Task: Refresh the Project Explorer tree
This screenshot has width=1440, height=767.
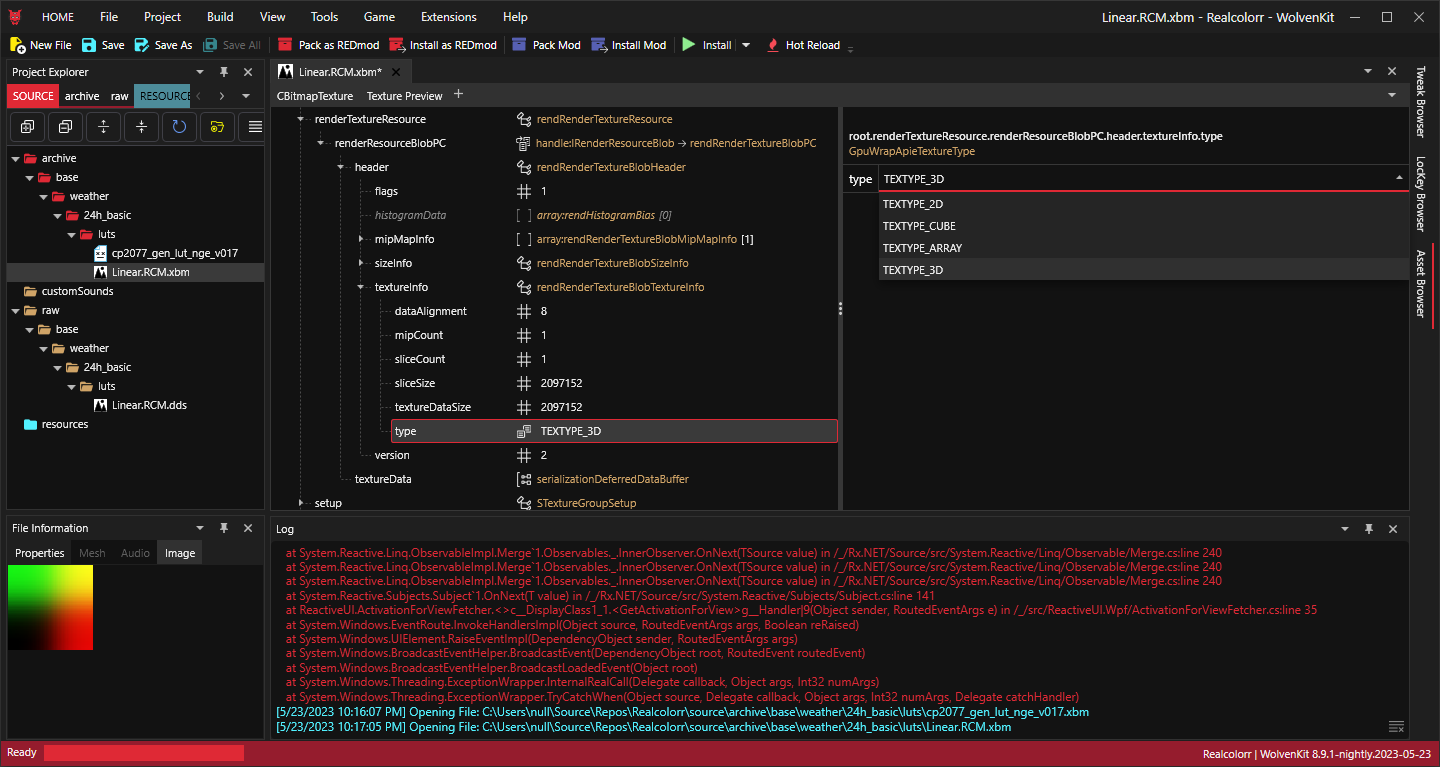Action: [x=179, y=127]
